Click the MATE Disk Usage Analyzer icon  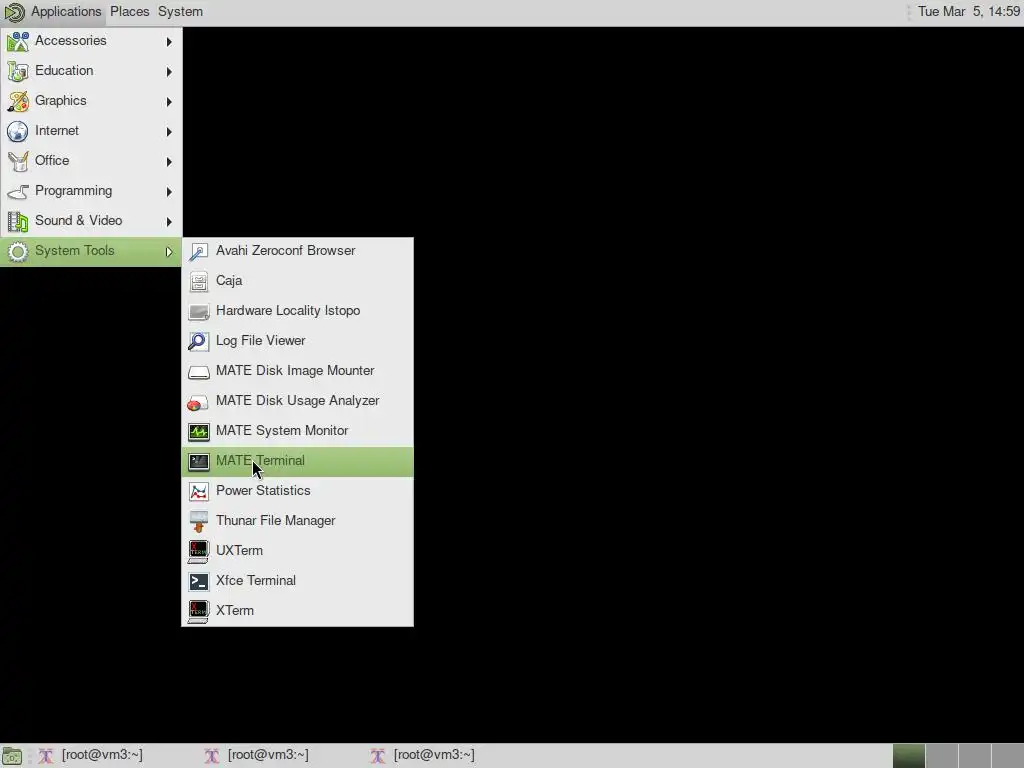click(x=199, y=402)
